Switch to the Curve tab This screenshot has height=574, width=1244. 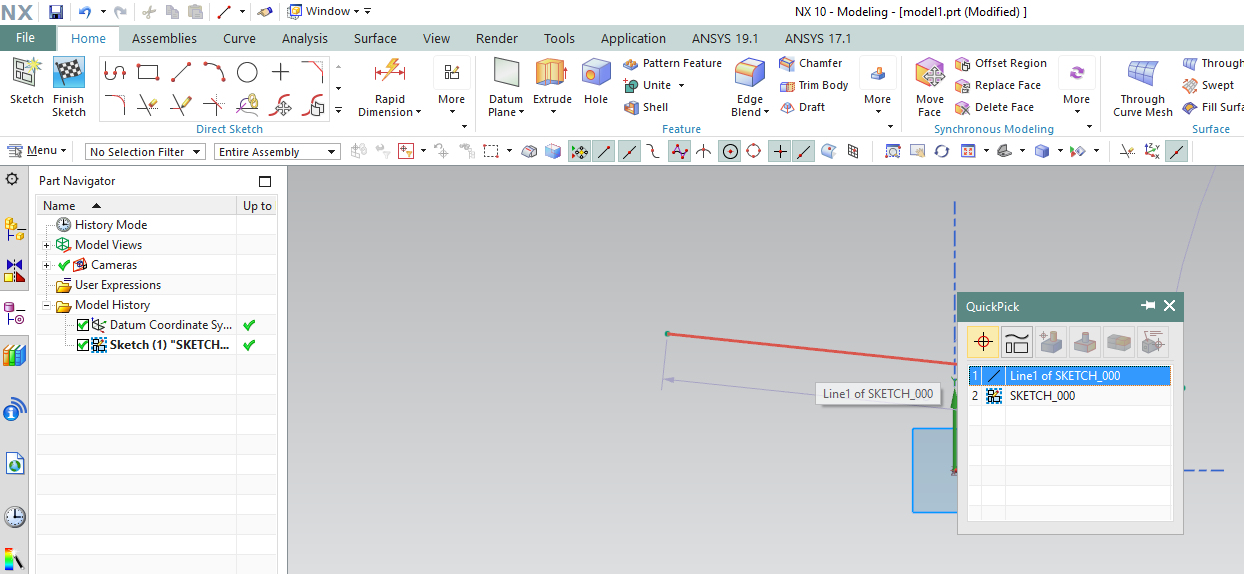pyautogui.click(x=239, y=39)
